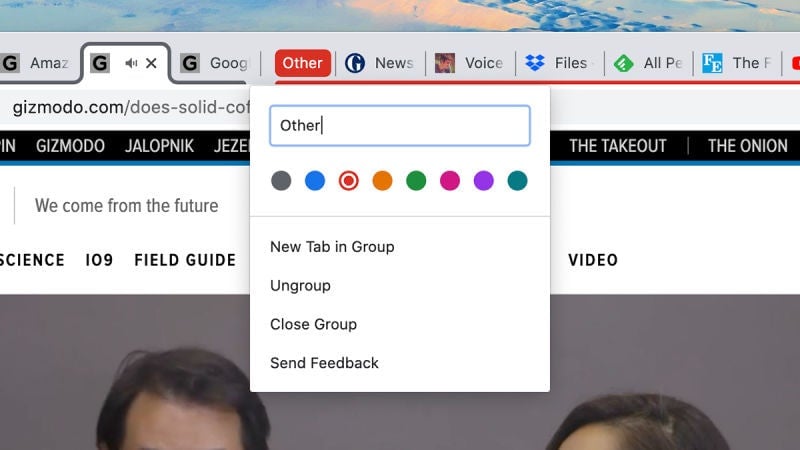Image resolution: width=800 pixels, height=450 pixels.
Task: Click the red Other tab group label
Action: (303, 63)
